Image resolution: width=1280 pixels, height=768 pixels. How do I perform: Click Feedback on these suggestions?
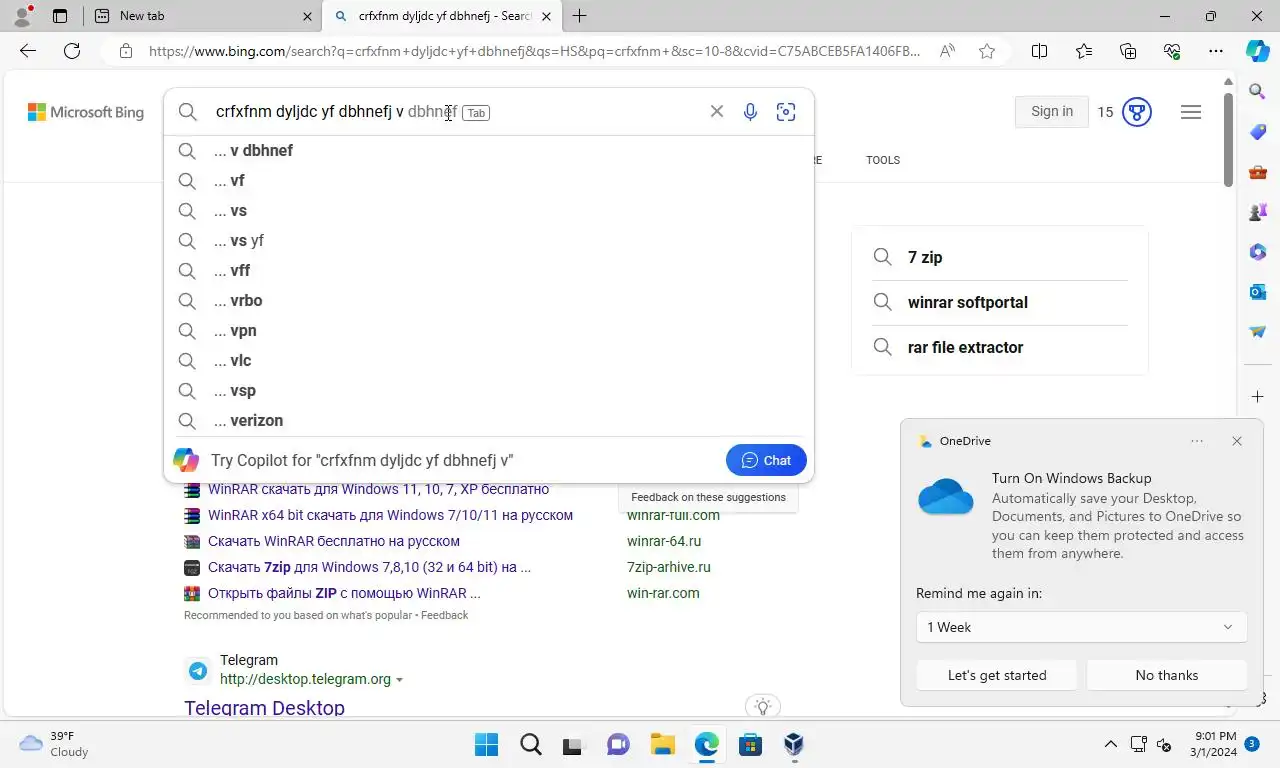[x=708, y=497]
